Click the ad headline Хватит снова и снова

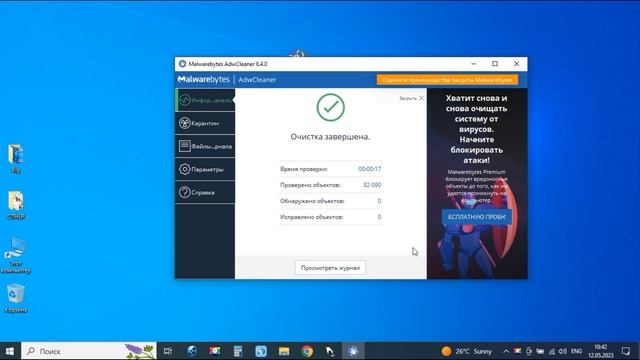476,129
